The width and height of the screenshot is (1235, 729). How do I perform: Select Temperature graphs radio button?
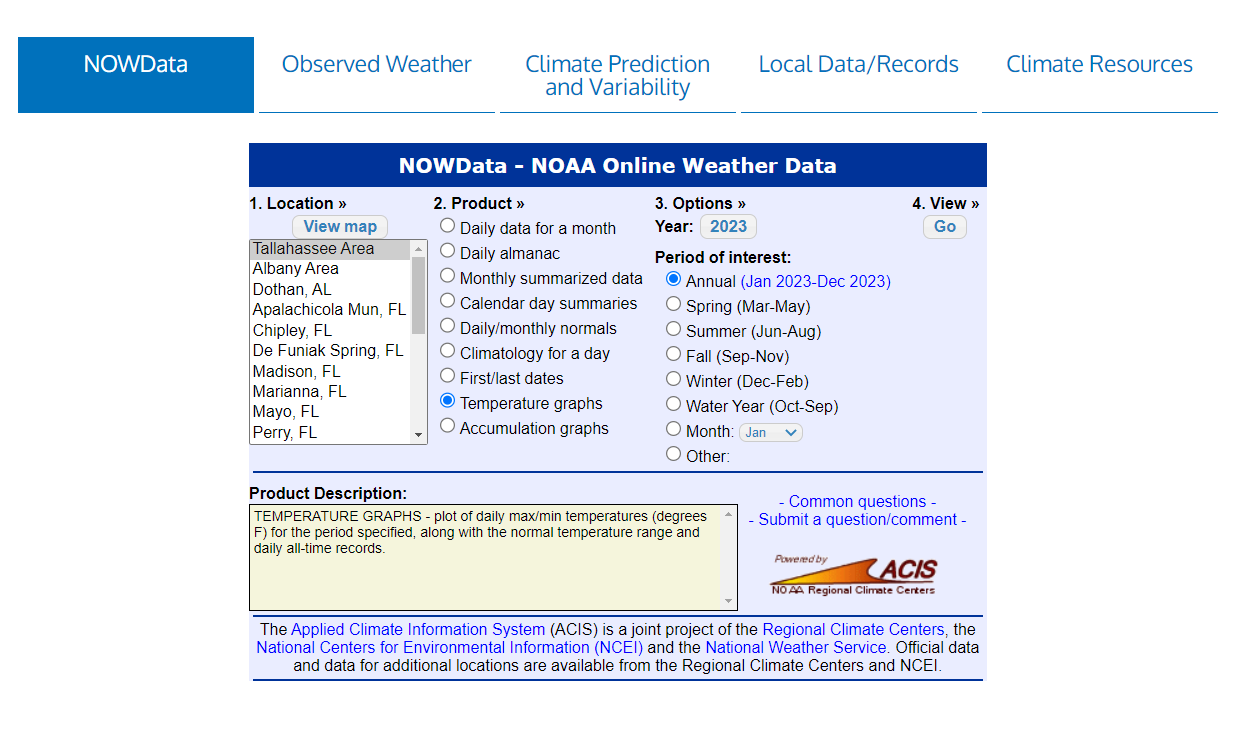(447, 402)
